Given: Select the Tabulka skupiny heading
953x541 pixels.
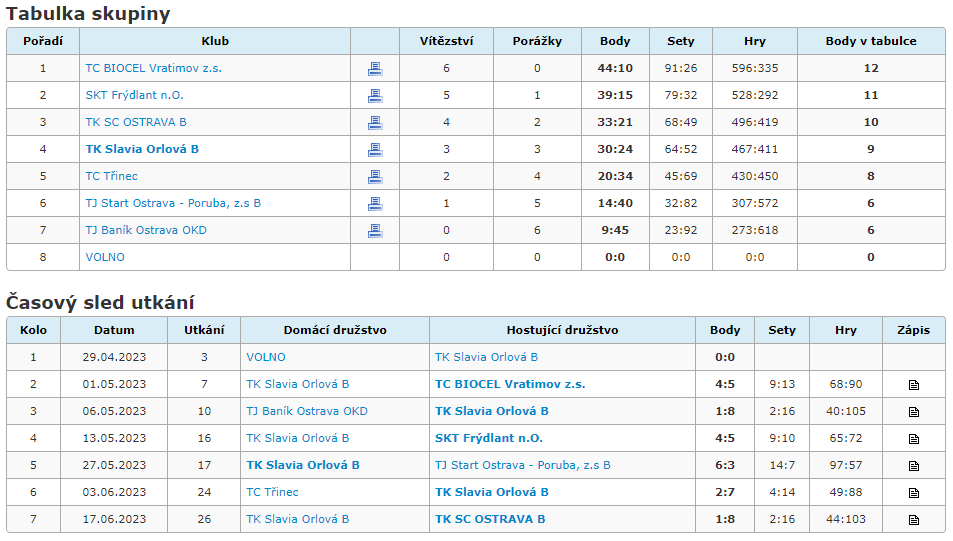Looking at the screenshot, I should pyautogui.click(x=88, y=14).
